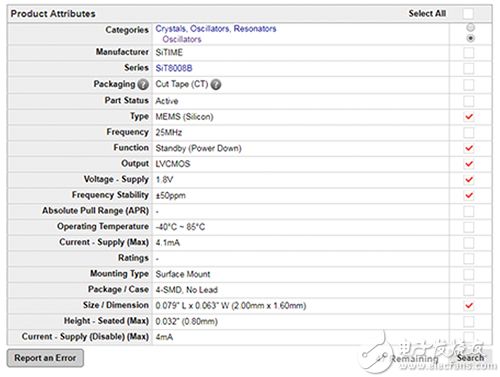This screenshot has width=500, height=377.
Task: Check the Manufacturer SiTIME checkbox
Action: (469, 53)
